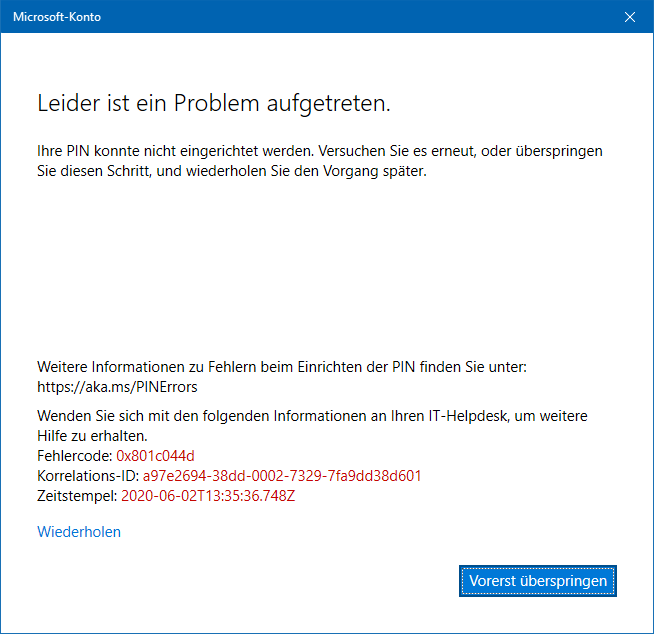Click the Korrelations-ID label
The height and width of the screenshot is (634, 654).
click(88, 476)
